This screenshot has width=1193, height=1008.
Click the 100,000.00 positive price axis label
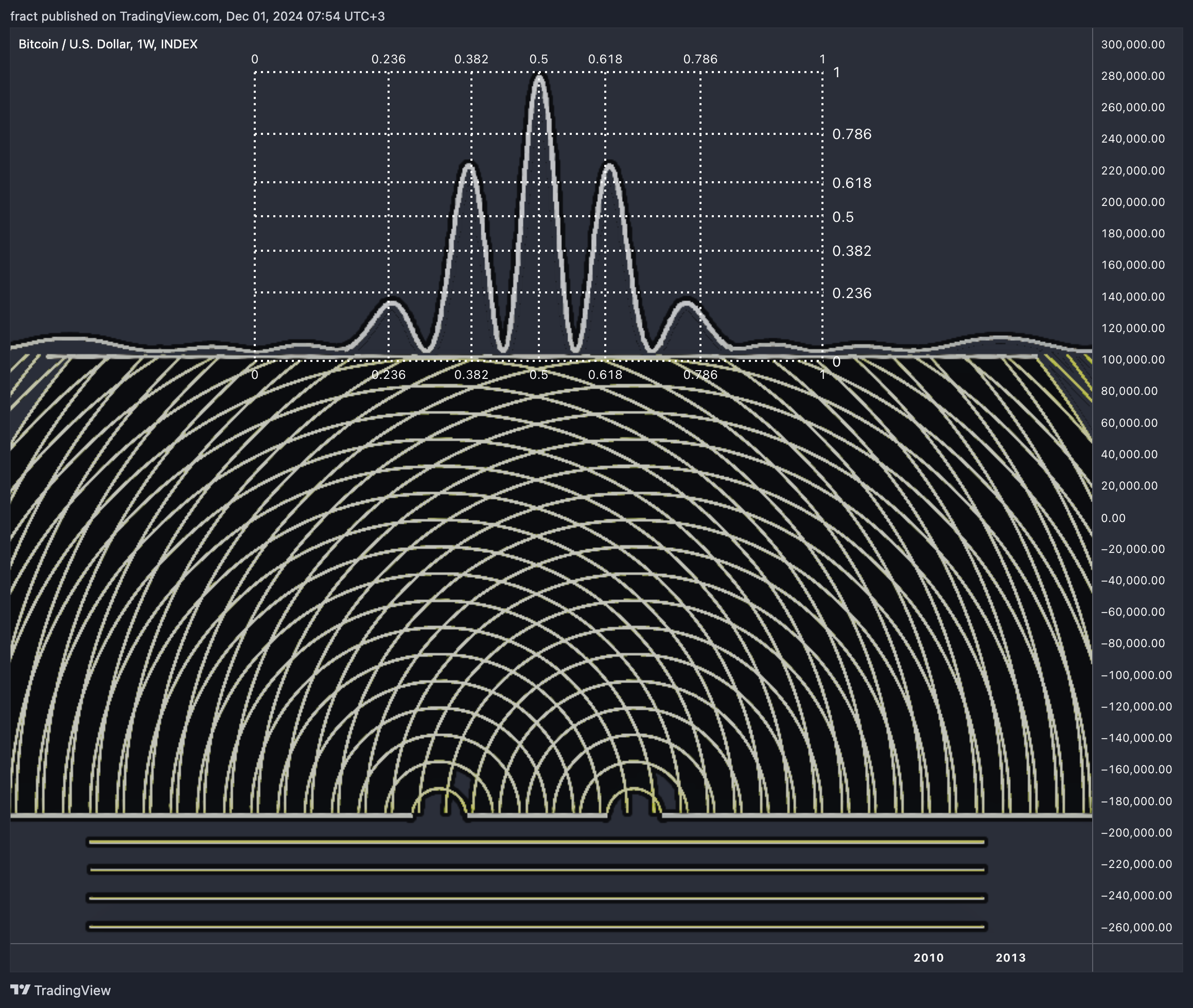point(1133,360)
